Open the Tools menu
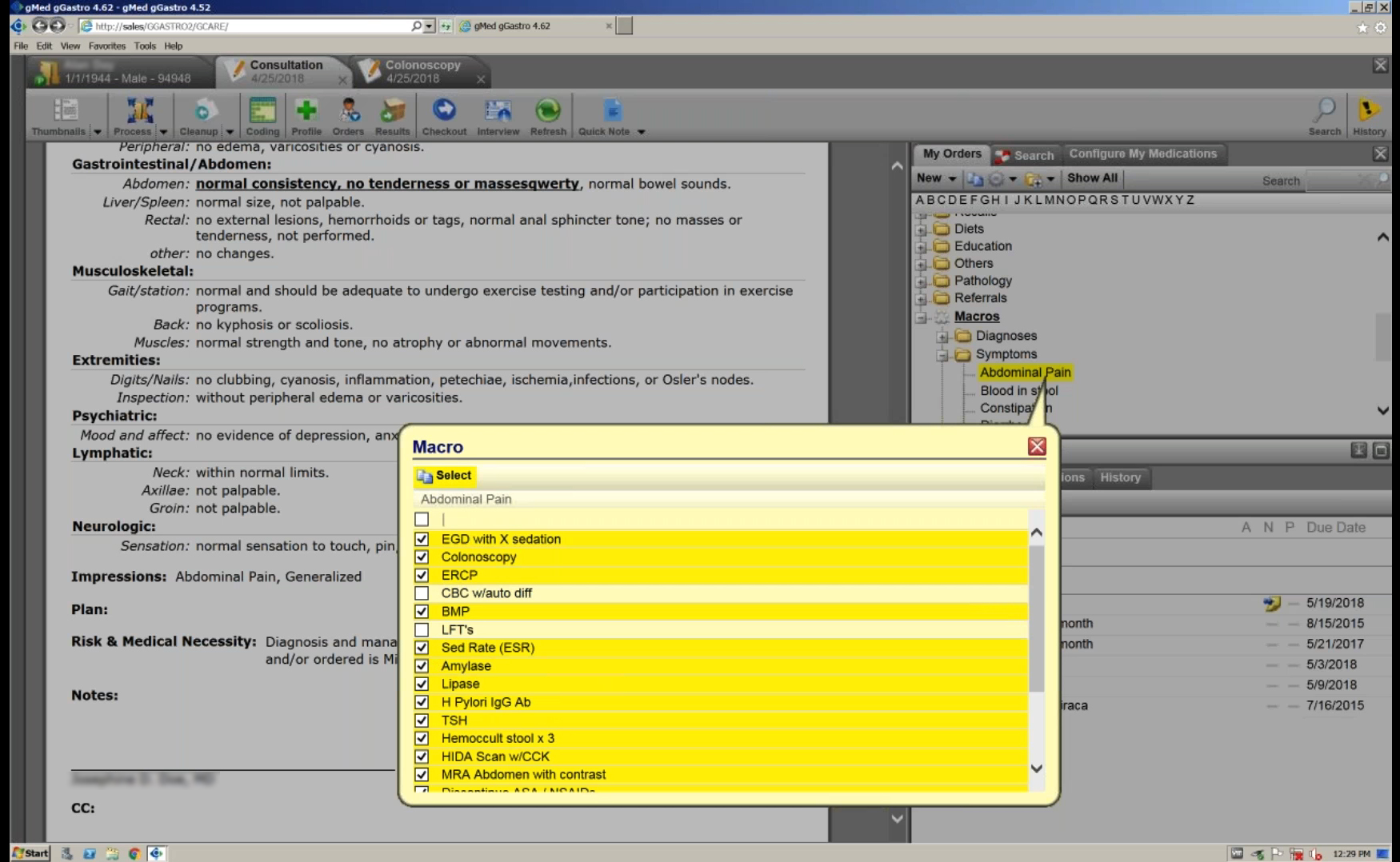 click(145, 46)
